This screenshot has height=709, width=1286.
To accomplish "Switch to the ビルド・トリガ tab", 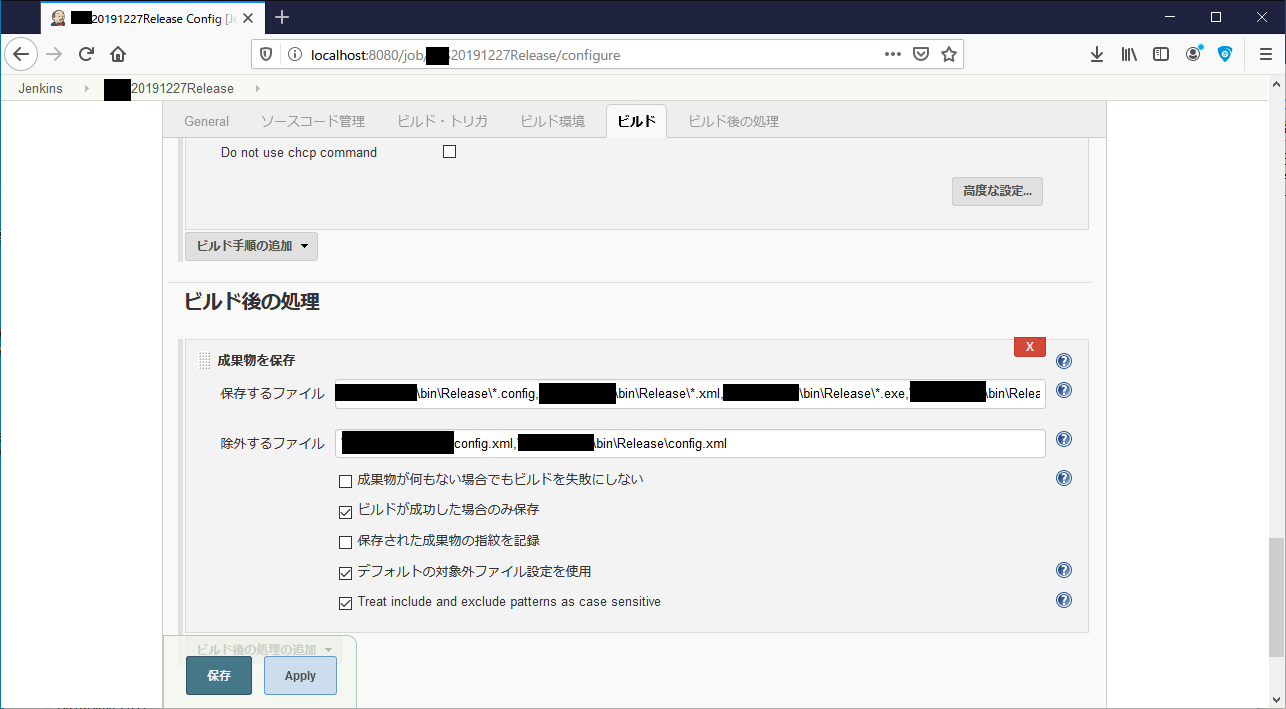I will click(x=443, y=121).
